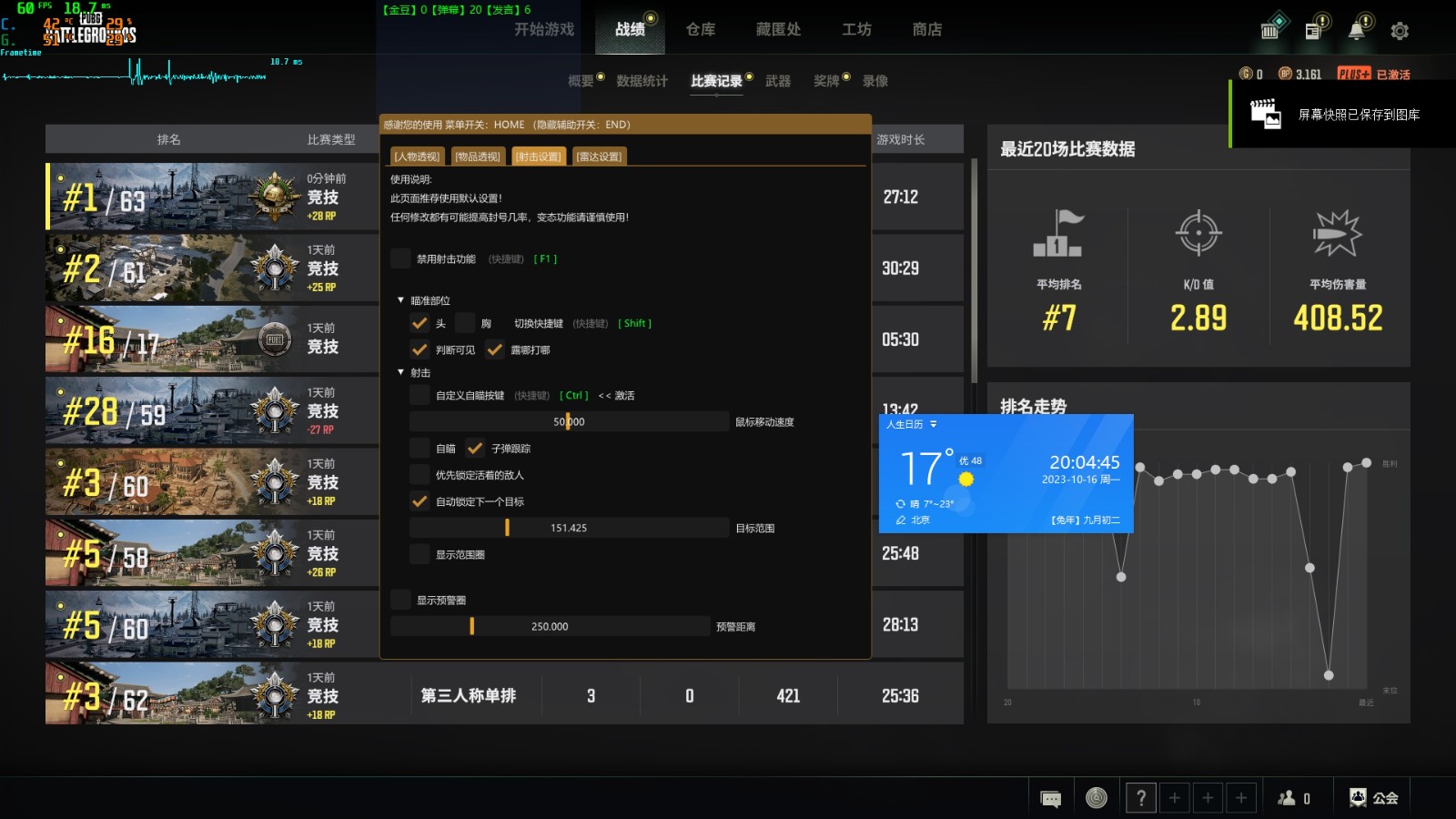Collapse the 射击 section

(400, 372)
